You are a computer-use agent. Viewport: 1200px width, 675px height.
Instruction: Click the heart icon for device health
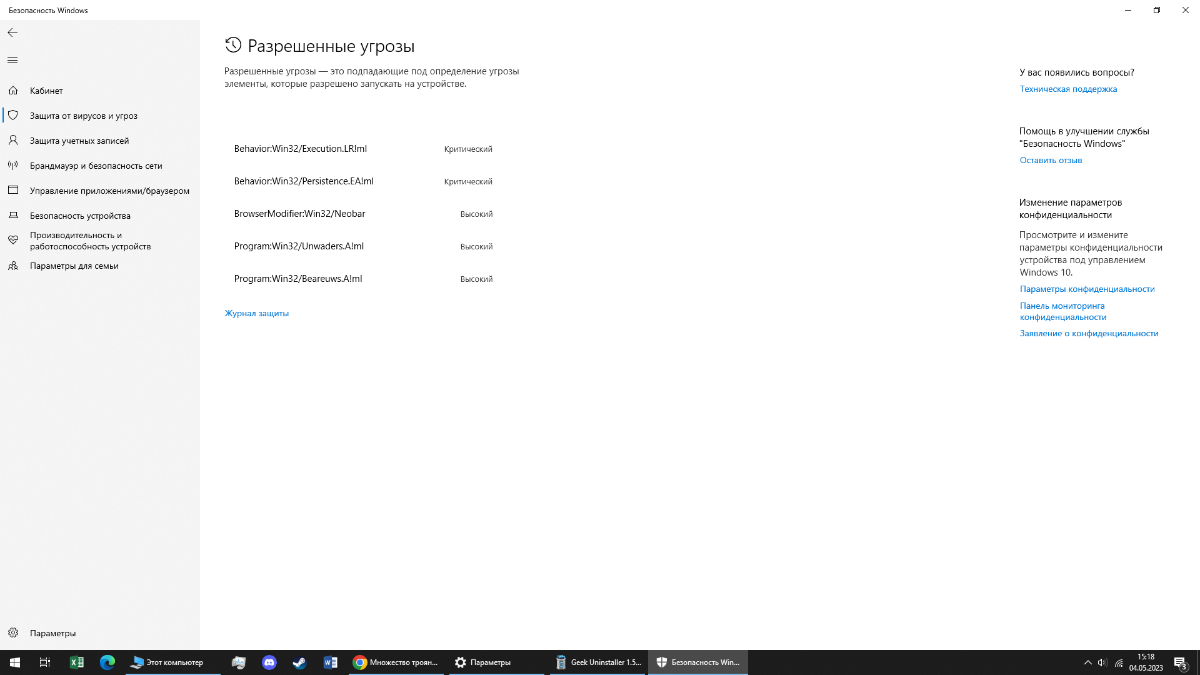pyautogui.click(x=13, y=240)
